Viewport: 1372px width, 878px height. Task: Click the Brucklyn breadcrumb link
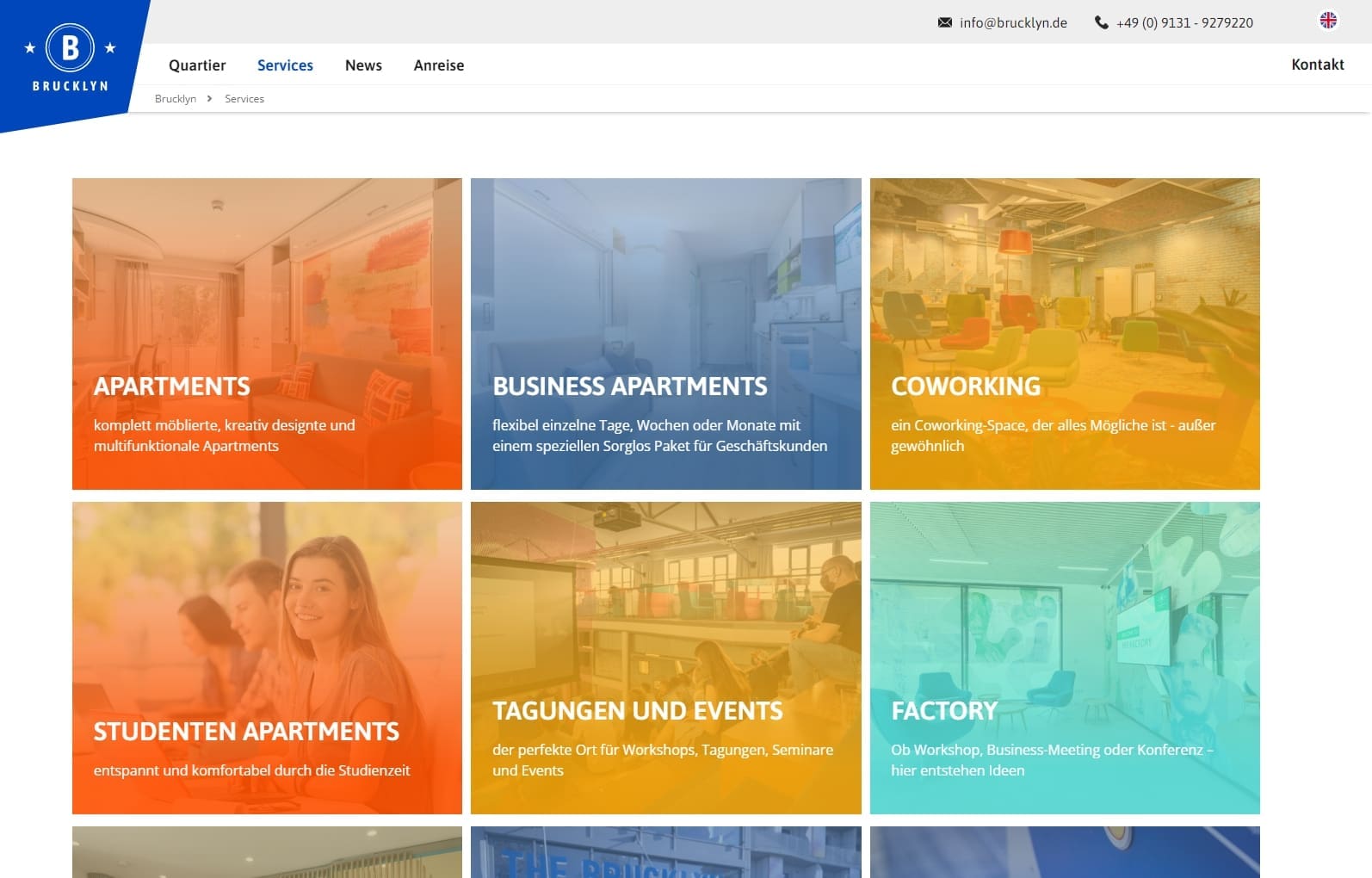click(176, 99)
